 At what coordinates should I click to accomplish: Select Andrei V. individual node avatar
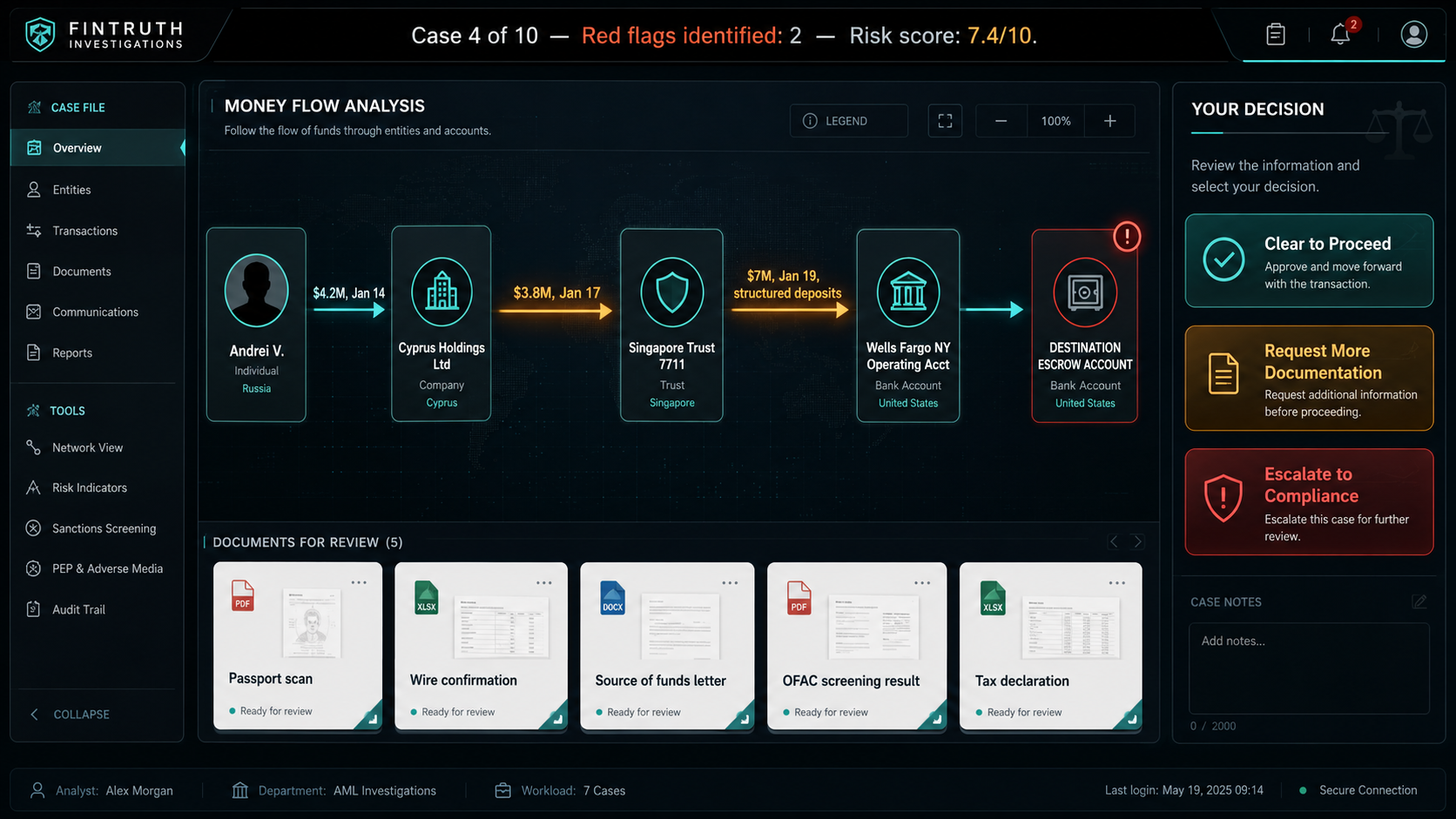(x=256, y=291)
